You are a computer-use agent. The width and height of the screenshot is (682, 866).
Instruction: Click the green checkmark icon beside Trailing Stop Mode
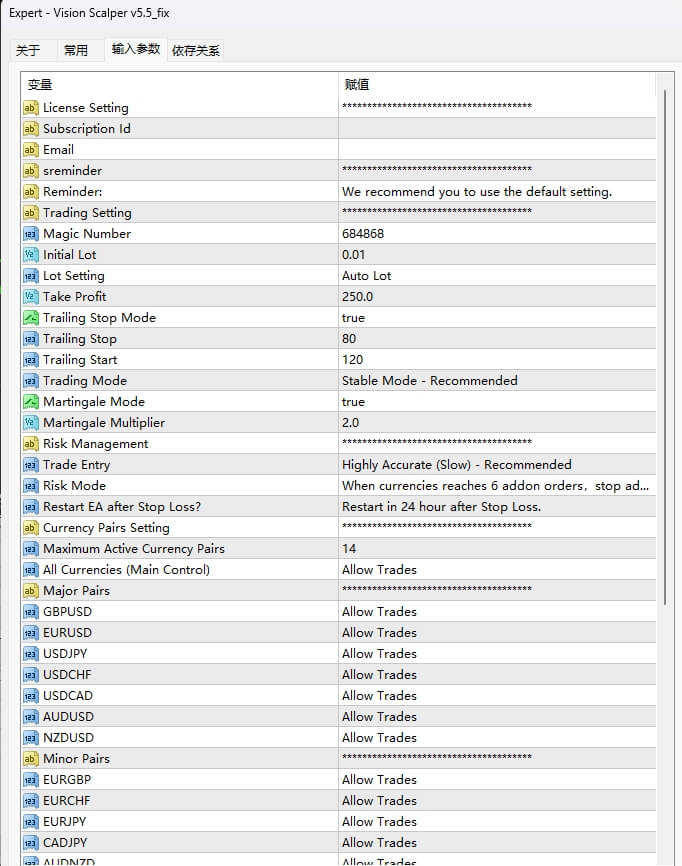tap(29, 317)
